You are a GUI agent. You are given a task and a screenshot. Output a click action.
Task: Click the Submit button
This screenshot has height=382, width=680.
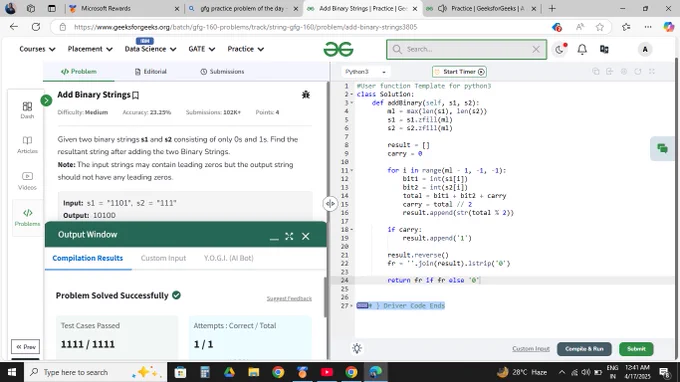[x=636, y=349]
